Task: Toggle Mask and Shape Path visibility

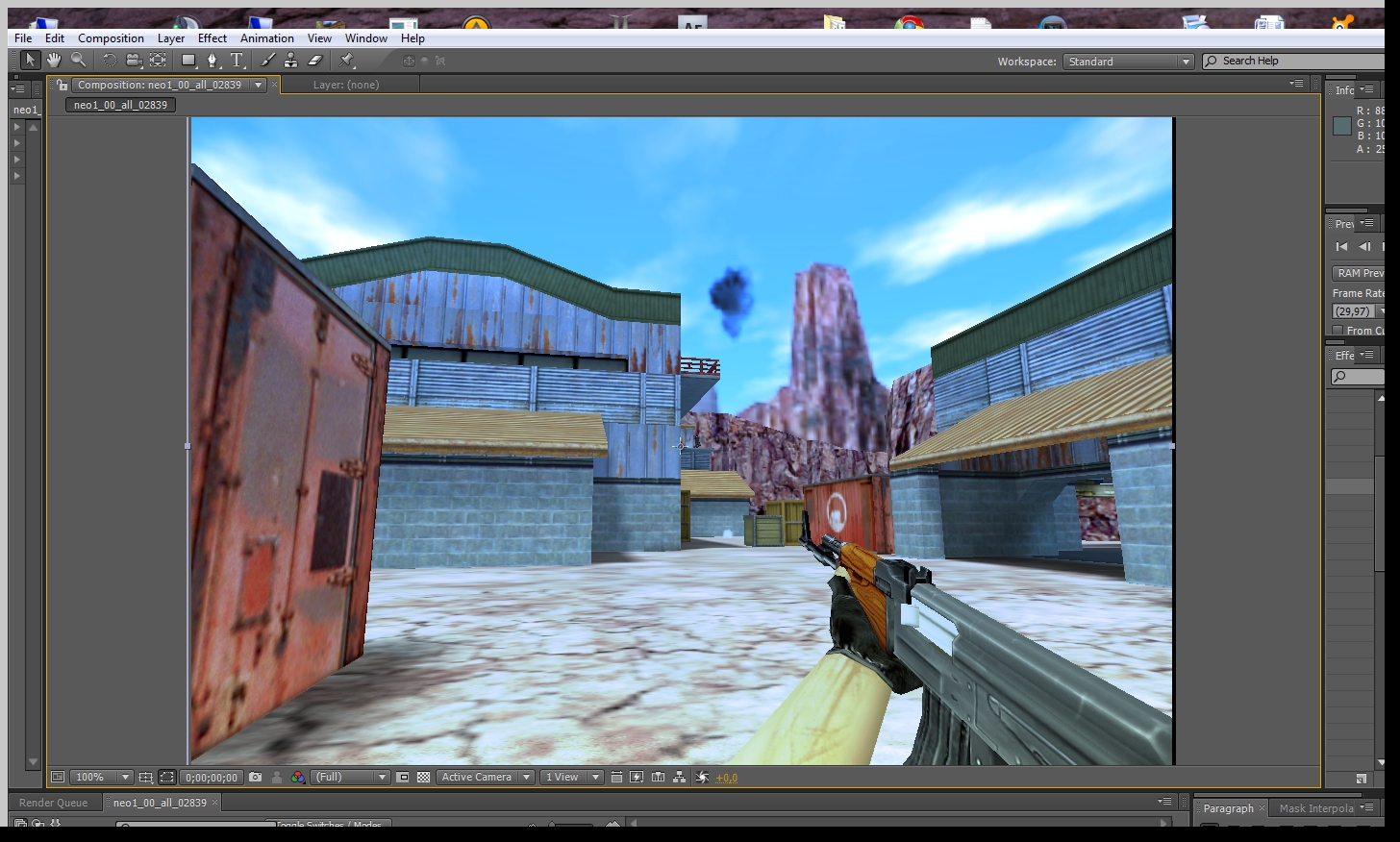Action: [x=167, y=777]
